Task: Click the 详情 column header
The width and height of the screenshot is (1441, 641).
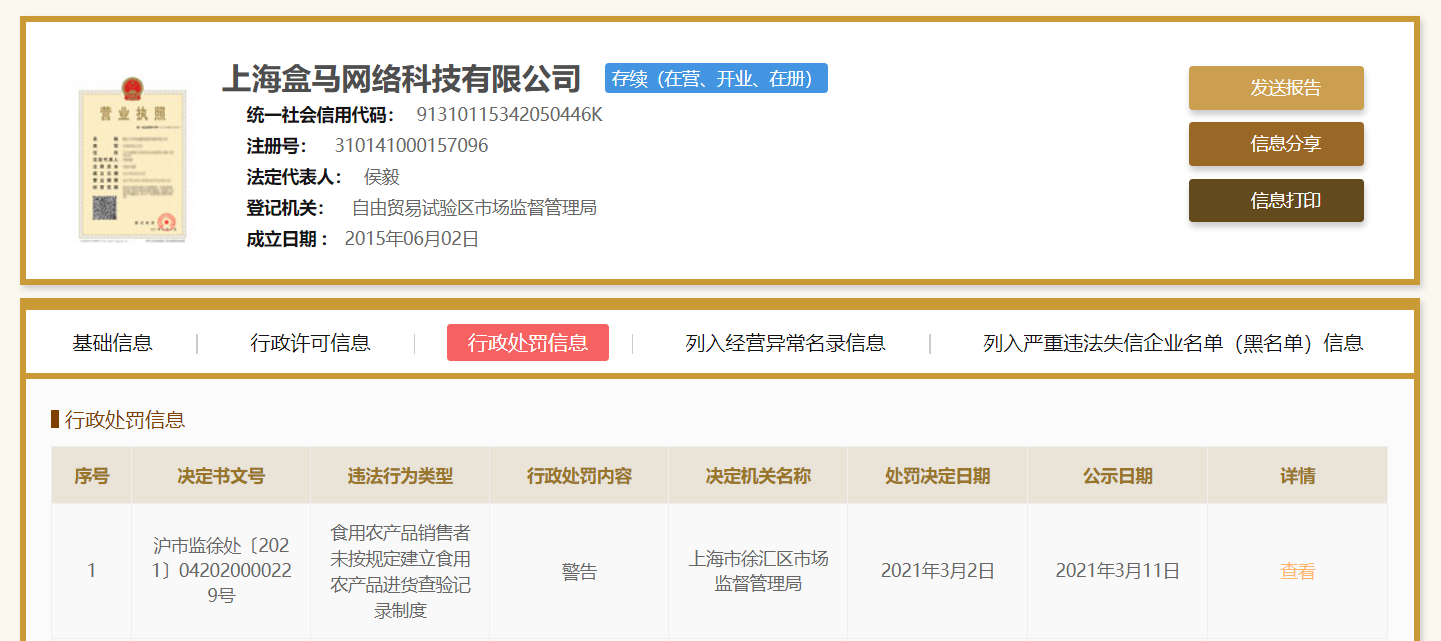Action: 1297,476
